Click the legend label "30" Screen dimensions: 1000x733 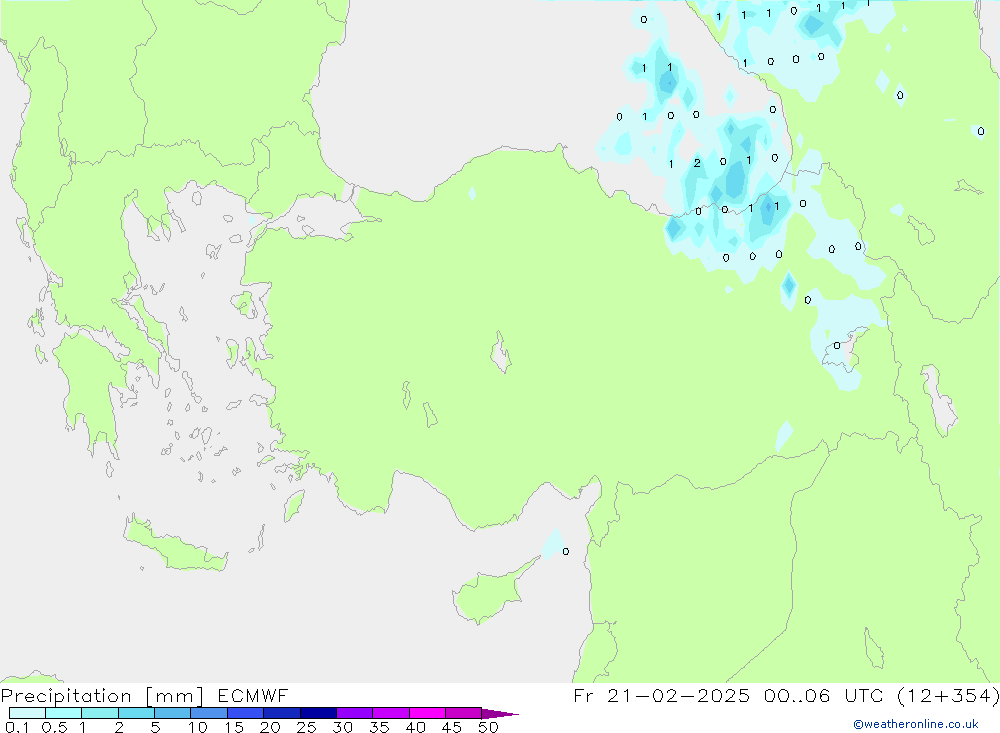(x=342, y=727)
